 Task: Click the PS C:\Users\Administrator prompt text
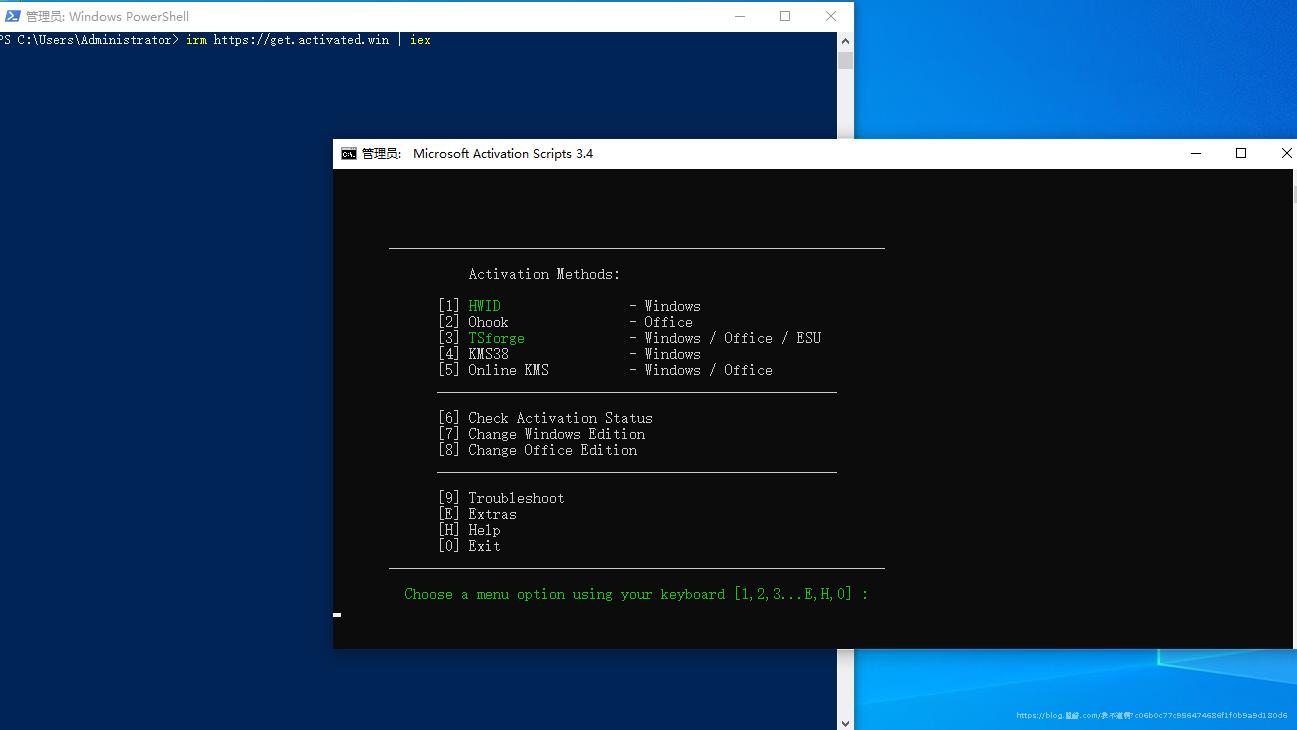click(87, 40)
